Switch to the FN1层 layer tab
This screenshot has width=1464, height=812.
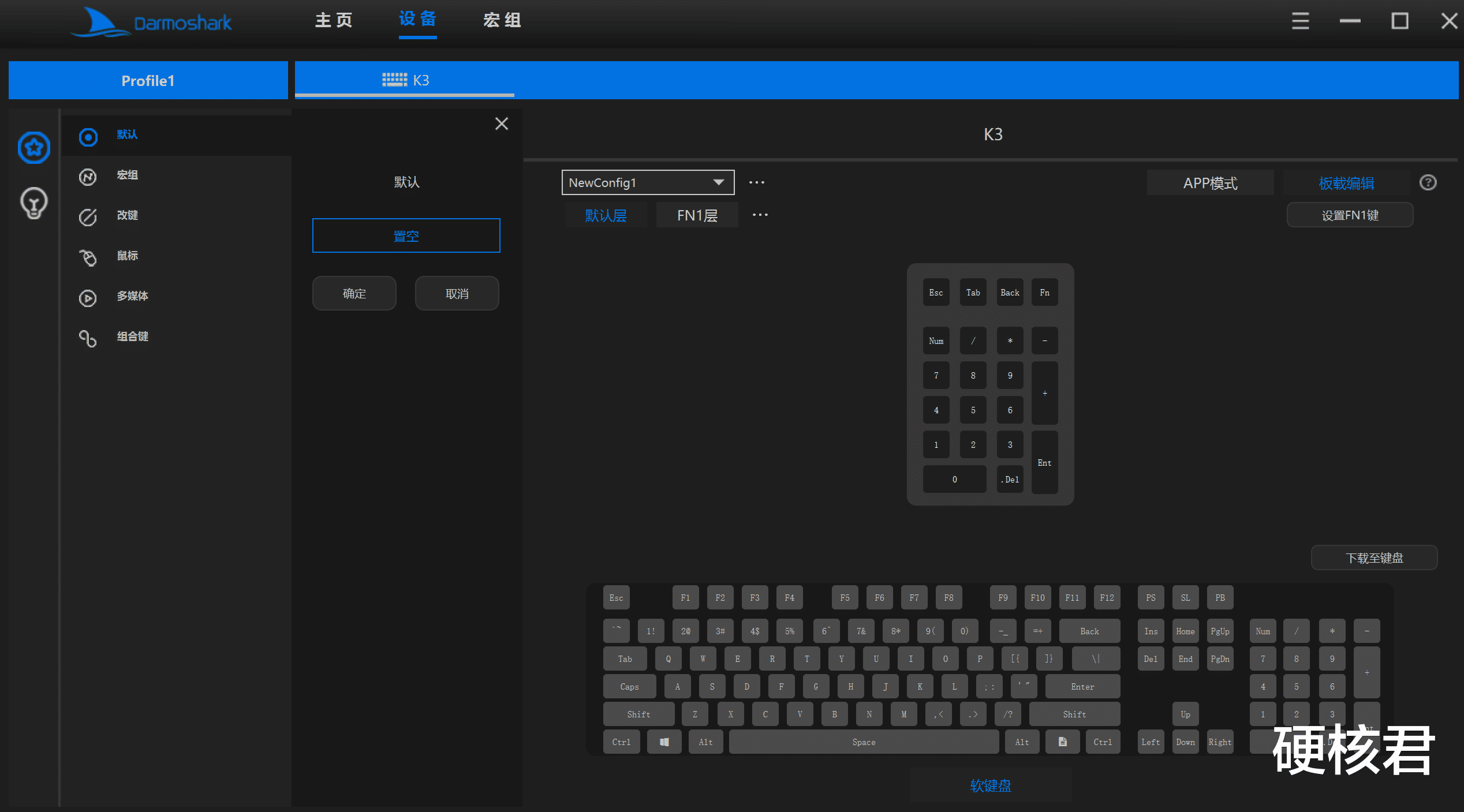click(x=697, y=215)
